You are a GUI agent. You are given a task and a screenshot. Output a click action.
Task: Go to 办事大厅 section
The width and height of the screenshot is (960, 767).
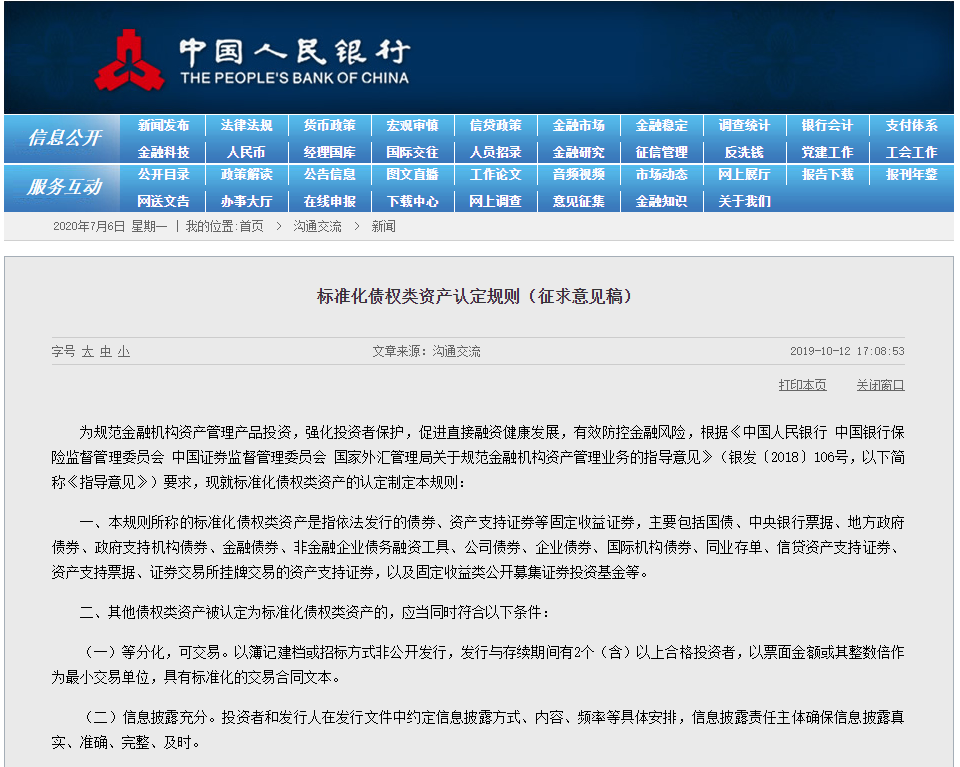[247, 201]
